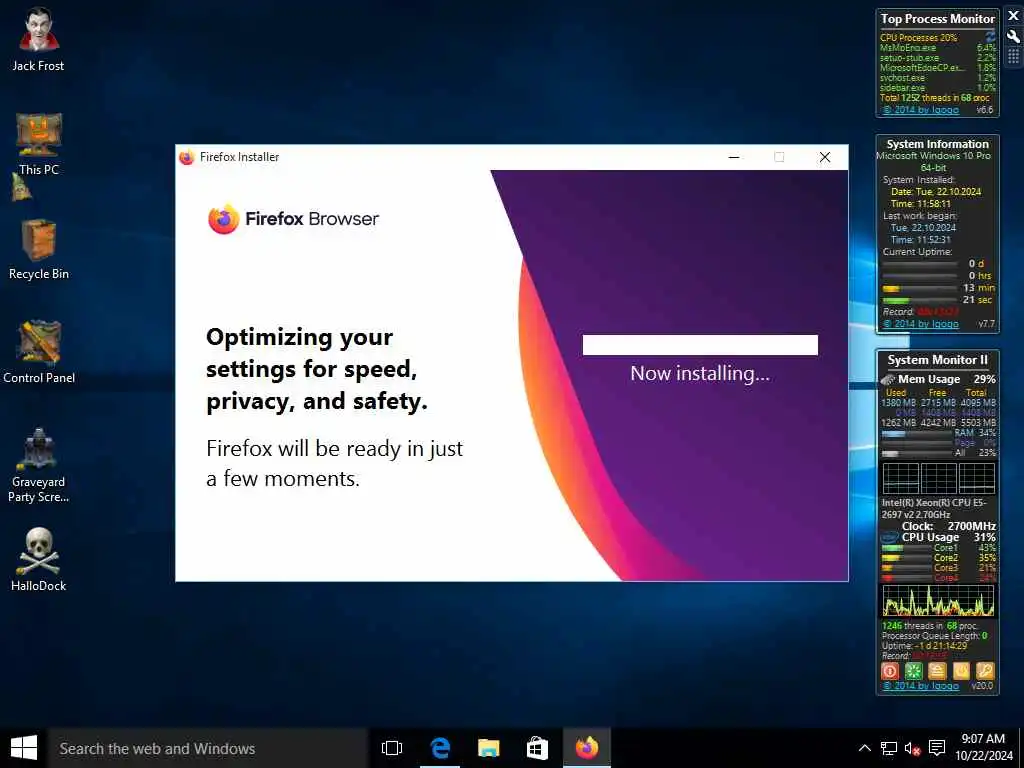Image resolution: width=1024 pixels, height=768 pixels.
Task: Click the green button in System Monitor II
Action: (914, 671)
